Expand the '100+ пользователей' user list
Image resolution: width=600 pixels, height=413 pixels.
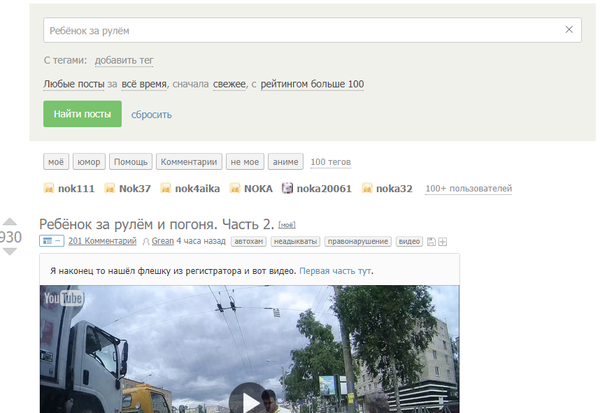coord(469,188)
